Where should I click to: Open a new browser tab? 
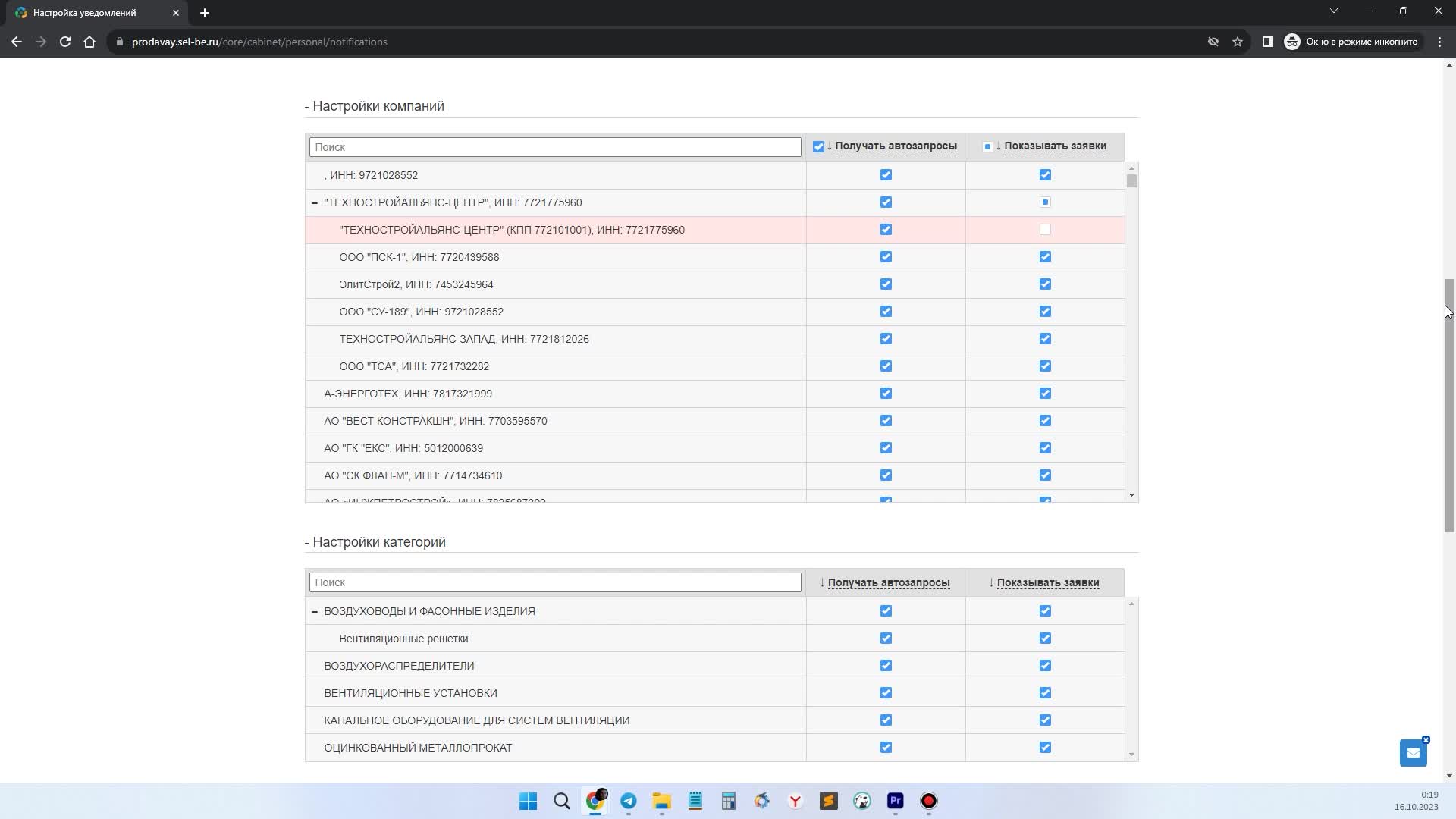[x=205, y=13]
